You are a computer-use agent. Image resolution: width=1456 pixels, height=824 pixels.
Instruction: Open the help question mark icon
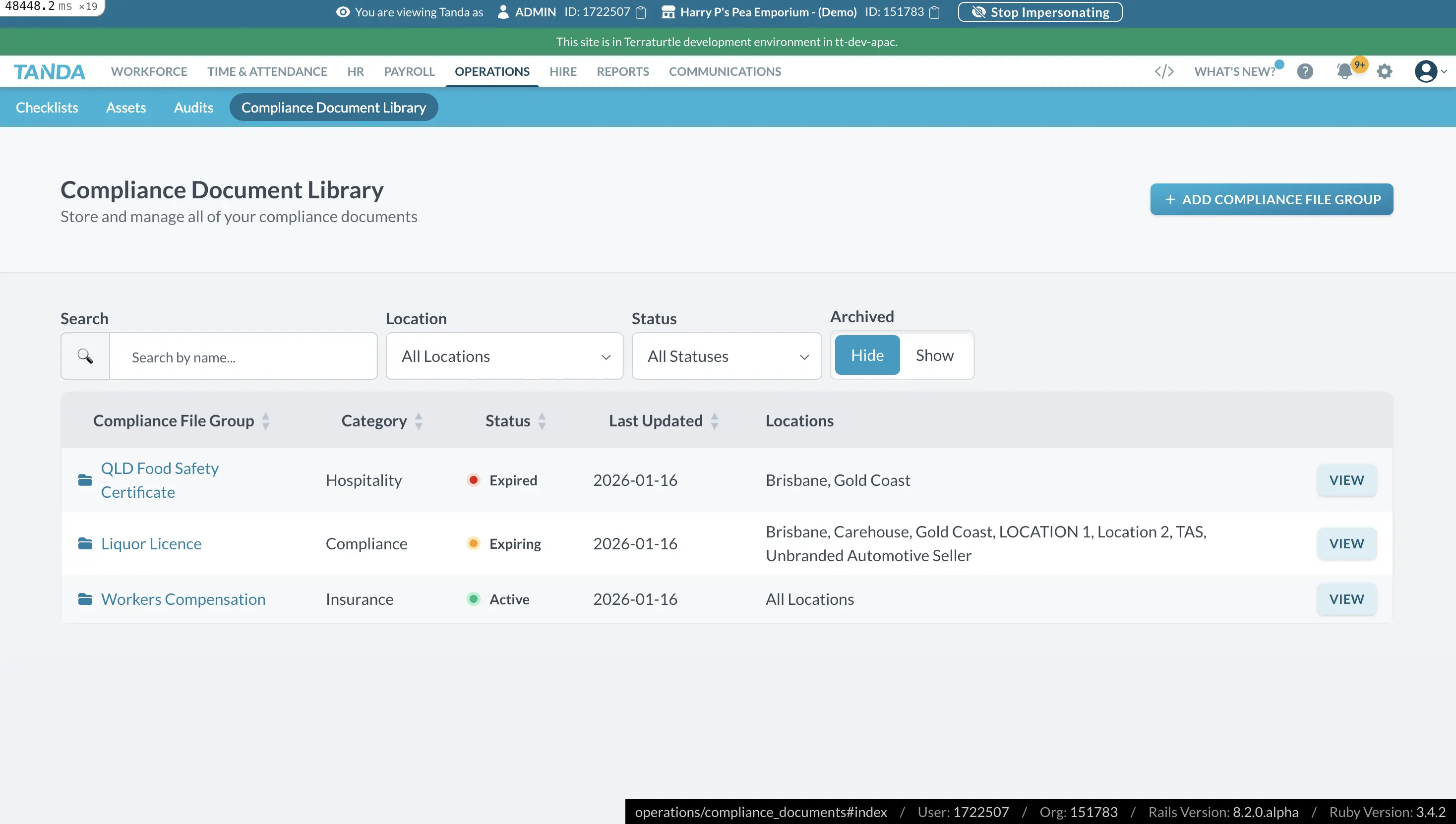click(x=1305, y=71)
